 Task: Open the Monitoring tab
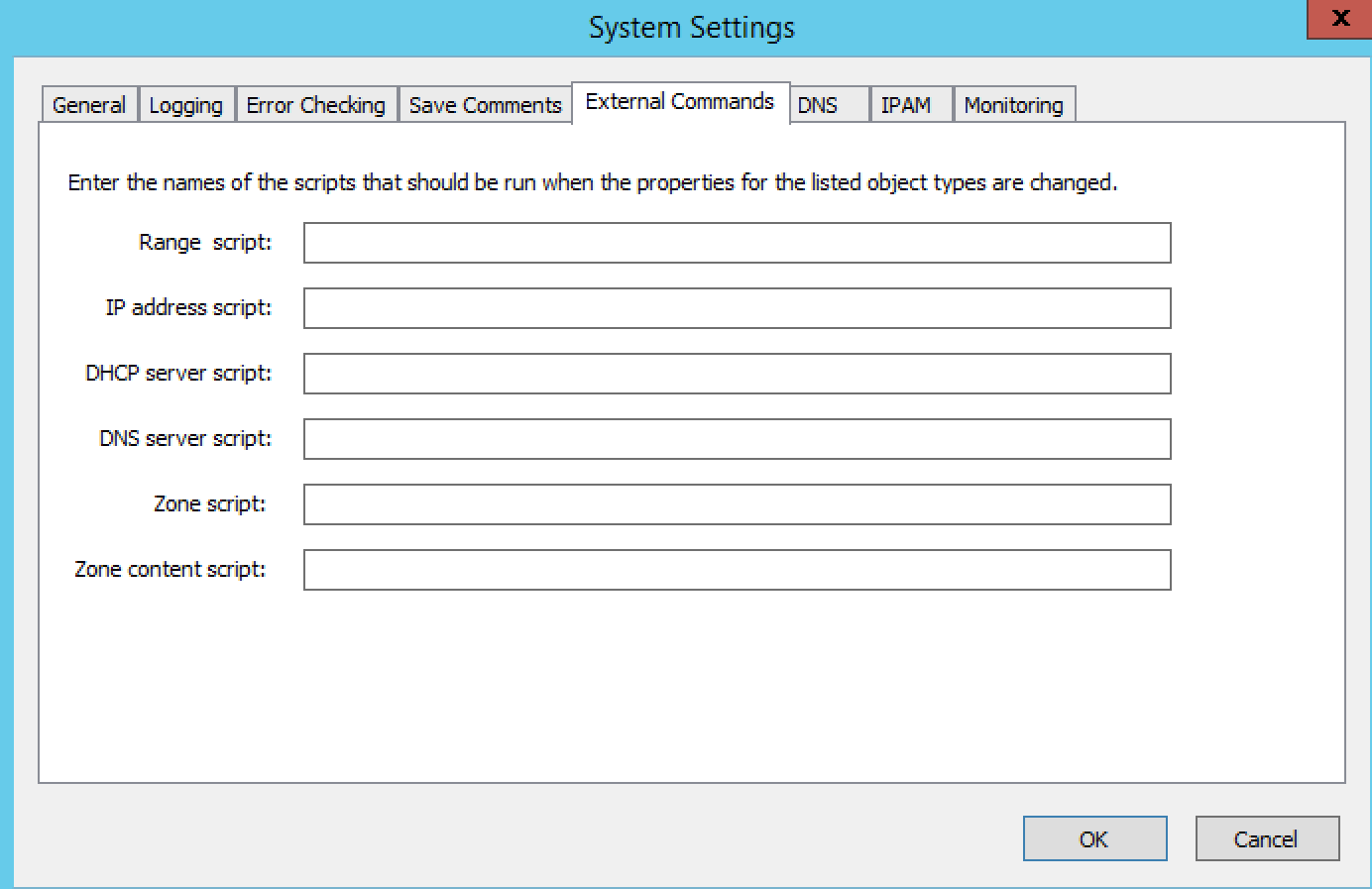pyautogui.click(x=1014, y=105)
